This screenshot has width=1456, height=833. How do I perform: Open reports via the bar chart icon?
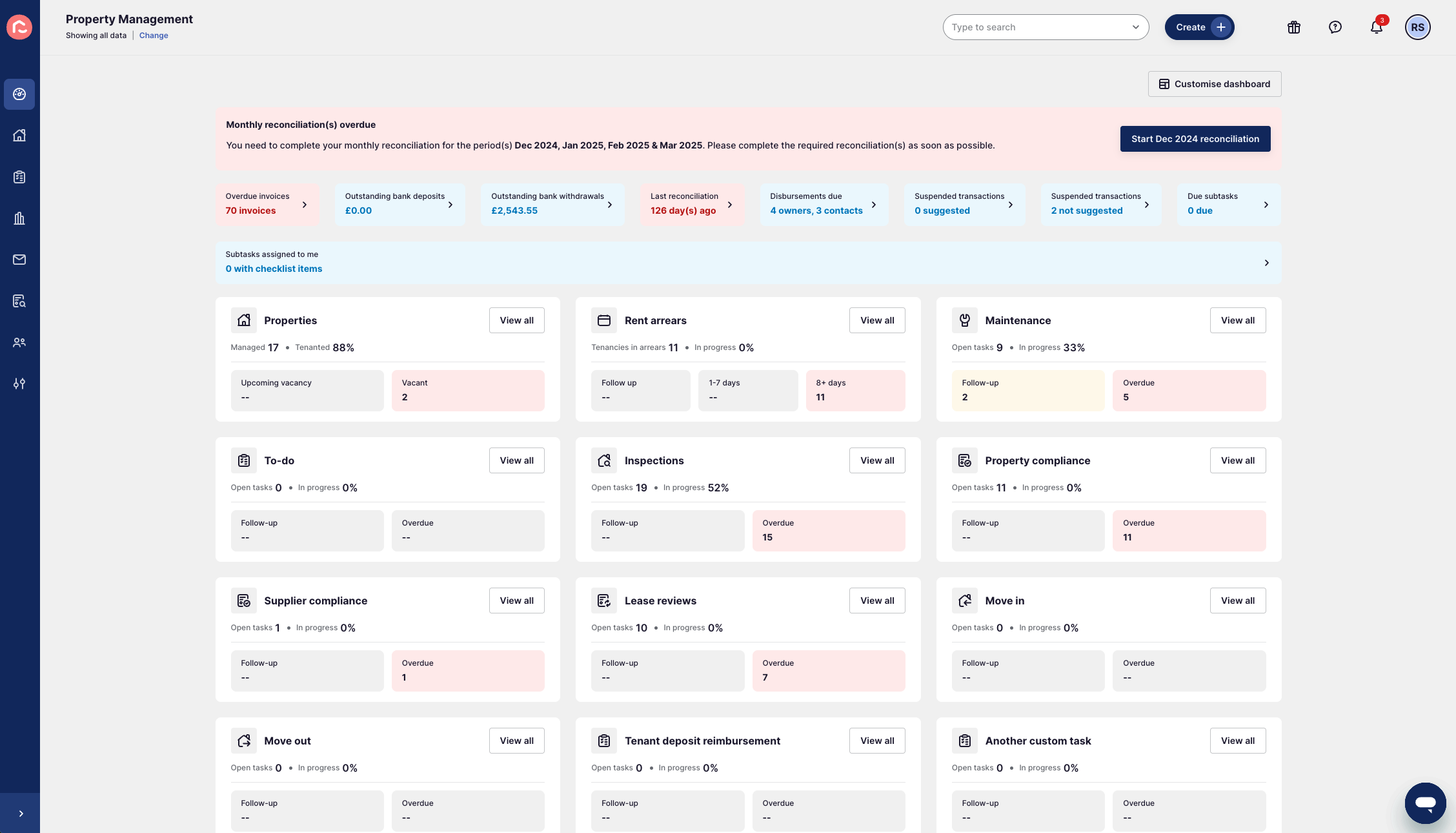pos(19,218)
